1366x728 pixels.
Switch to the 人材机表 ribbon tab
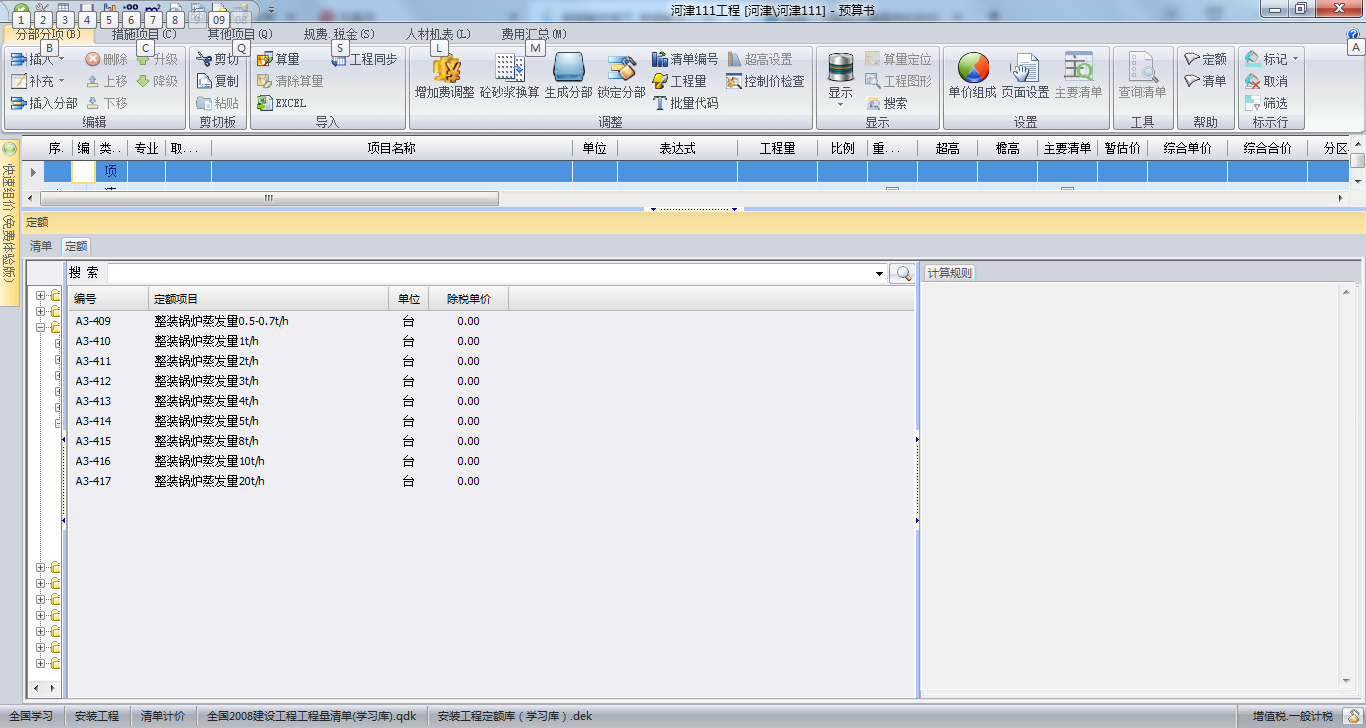[x=438, y=34]
